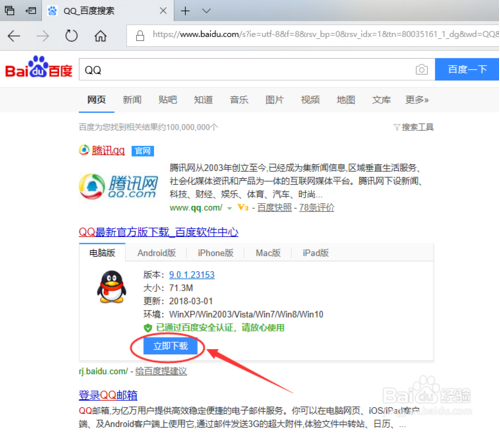Image resolution: width=500 pixels, height=435 pixels.
Task: Click the 腾讯网 qq.com logo thumbnail
Action: [x=118, y=186]
